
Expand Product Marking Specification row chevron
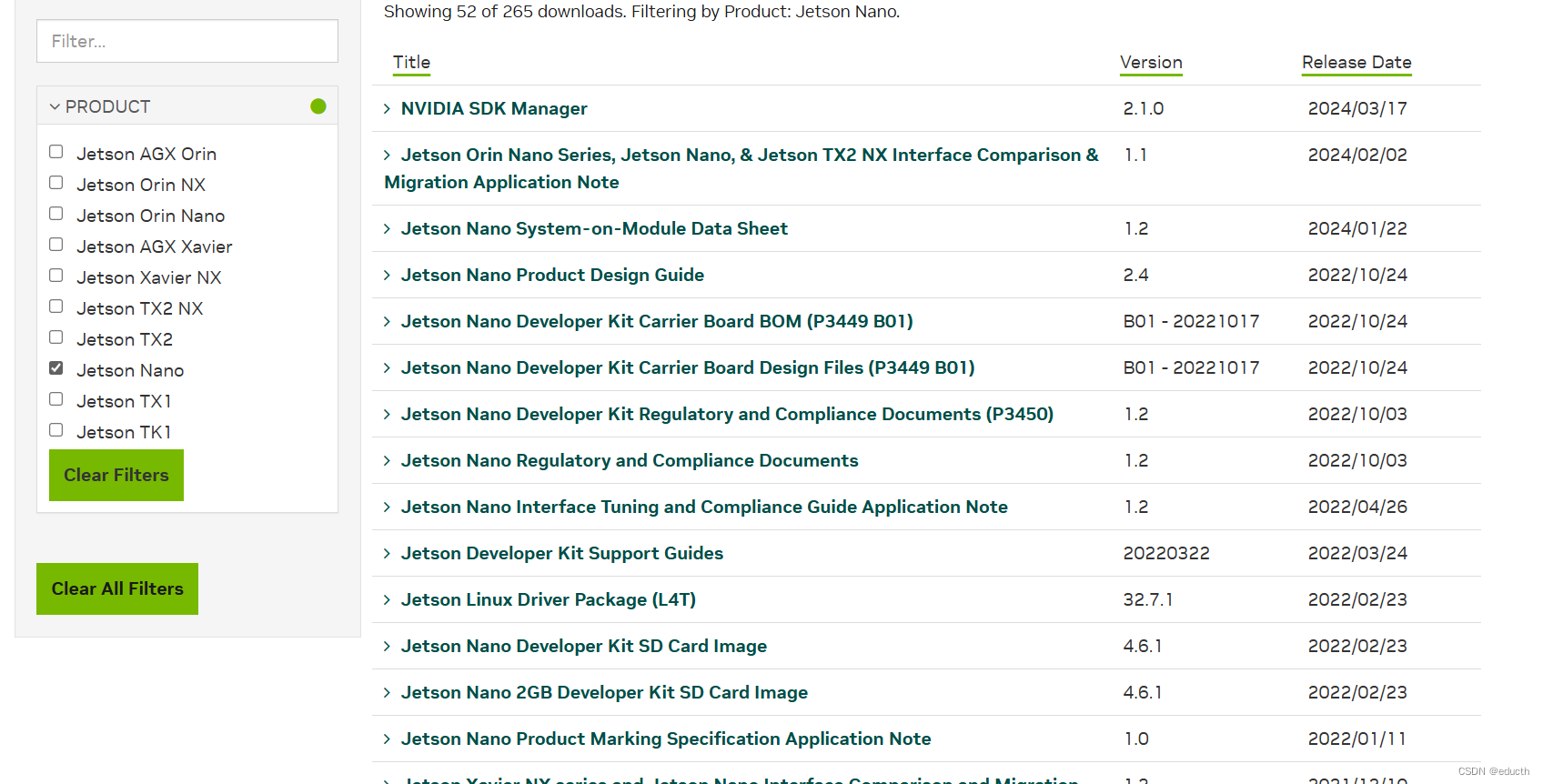(387, 739)
